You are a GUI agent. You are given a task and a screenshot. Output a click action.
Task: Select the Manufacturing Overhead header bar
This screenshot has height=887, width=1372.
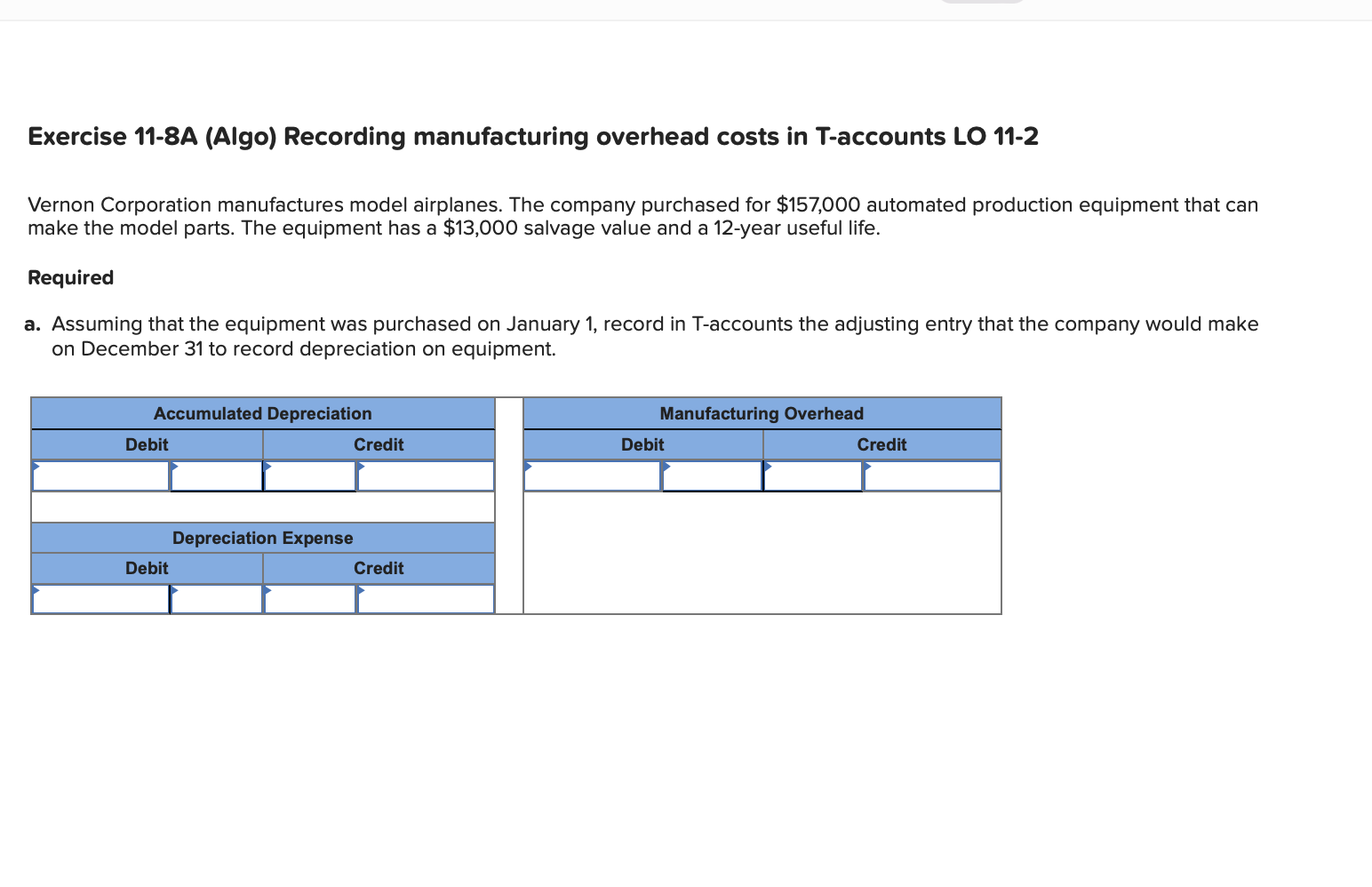(762, 412)
